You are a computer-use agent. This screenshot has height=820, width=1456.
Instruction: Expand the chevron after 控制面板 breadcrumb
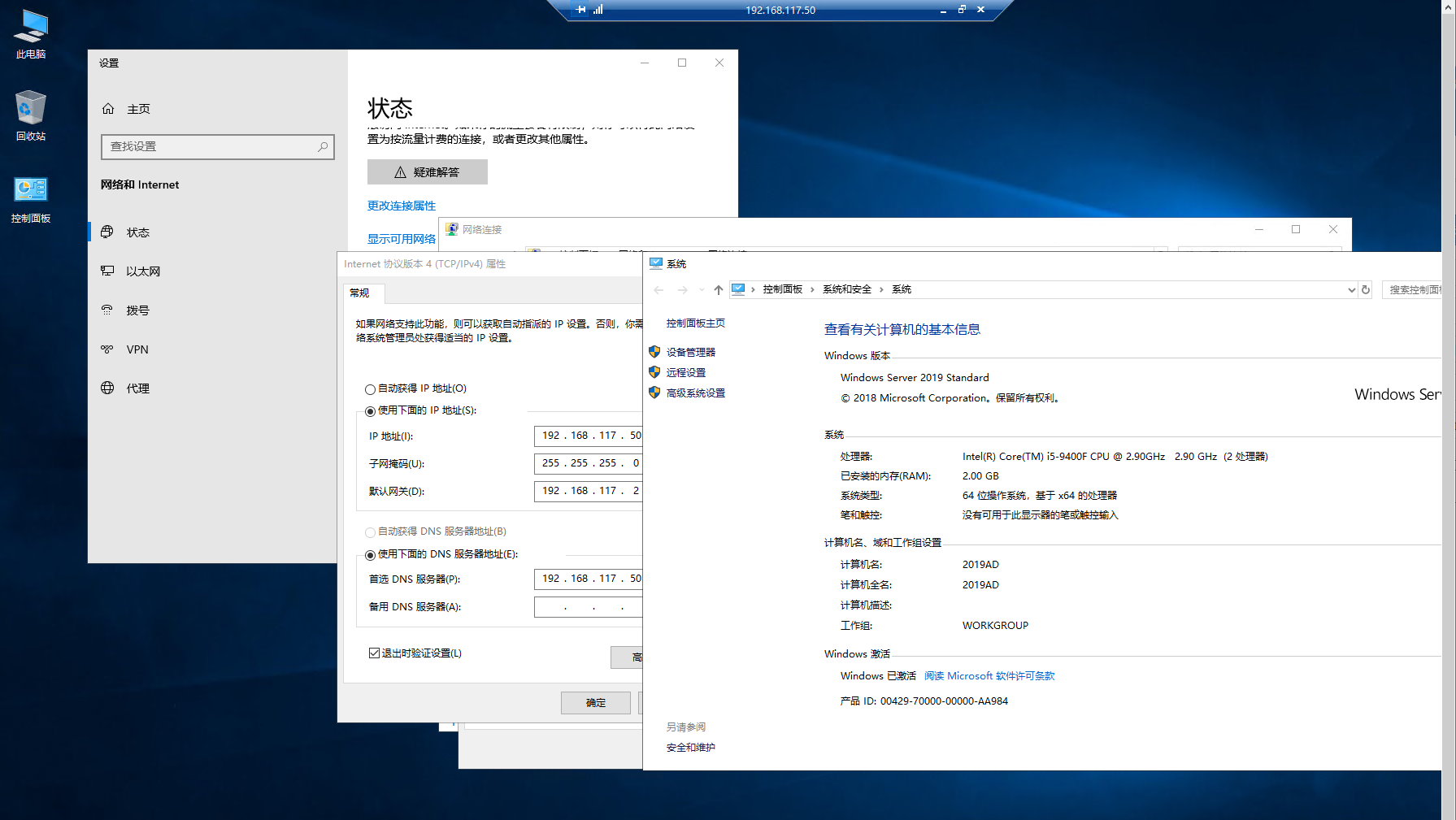[x=812, y=290]
